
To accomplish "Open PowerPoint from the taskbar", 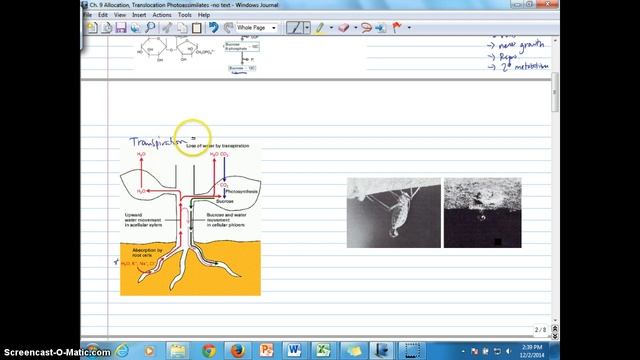I will [266, 351].
